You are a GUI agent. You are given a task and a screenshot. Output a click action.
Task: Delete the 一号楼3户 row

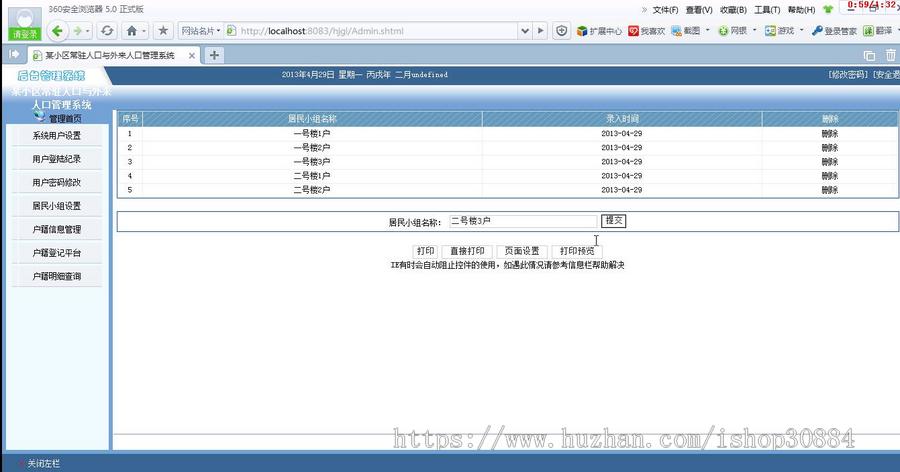(829, 162)
